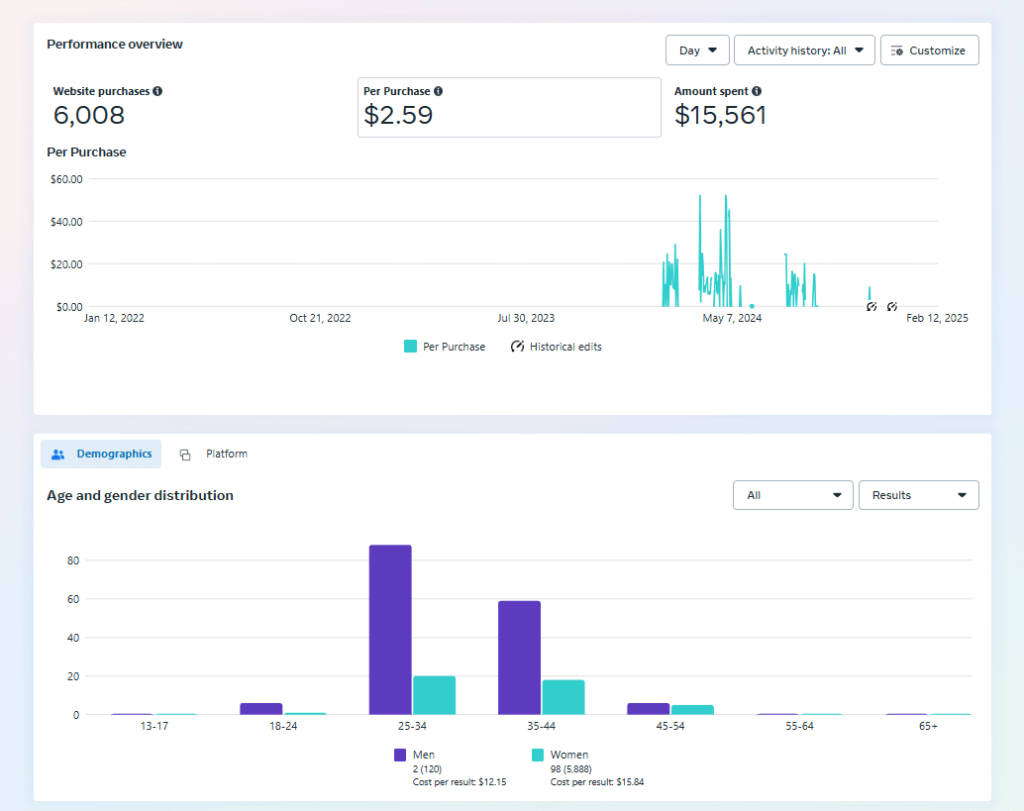1024x811 pixels.
Task: Select the Per Purchase $2.59 metric card
Action: [x=509, y=107]
